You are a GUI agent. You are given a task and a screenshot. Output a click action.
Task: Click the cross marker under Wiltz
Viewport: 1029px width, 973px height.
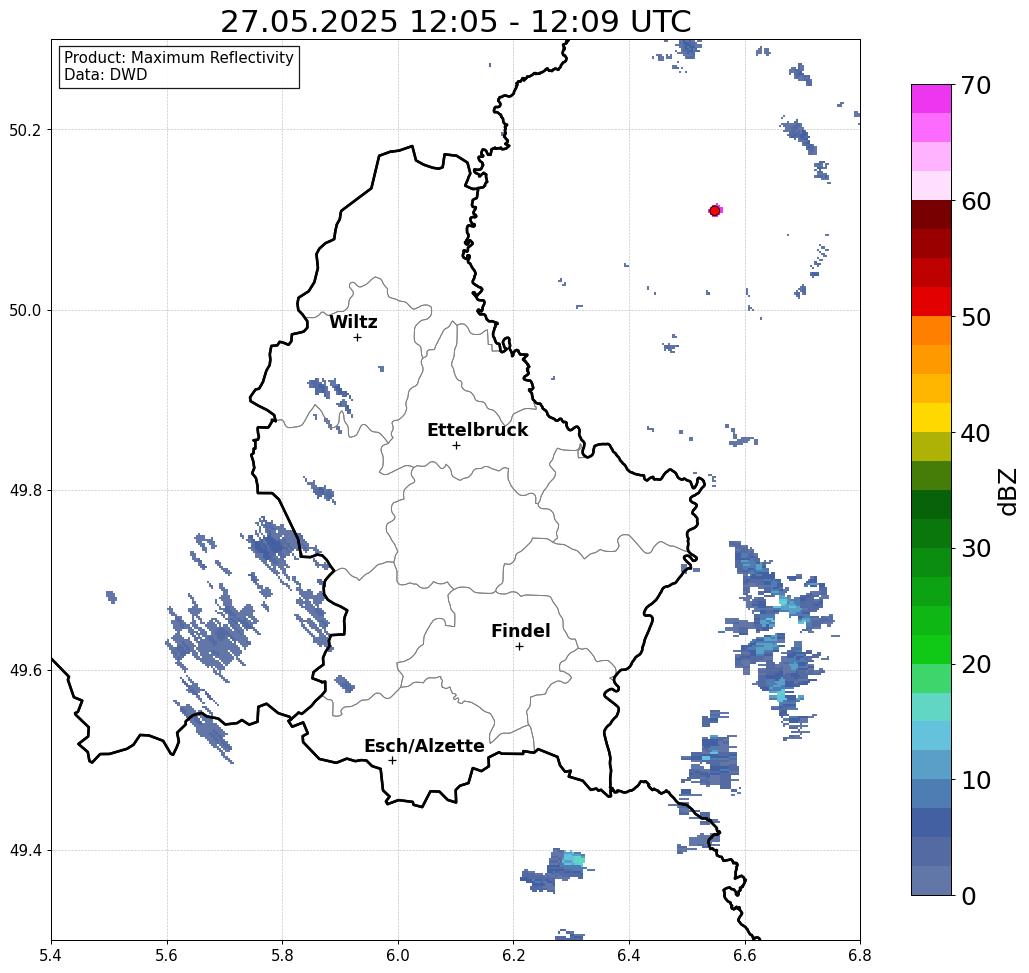(x=358, y=338)
